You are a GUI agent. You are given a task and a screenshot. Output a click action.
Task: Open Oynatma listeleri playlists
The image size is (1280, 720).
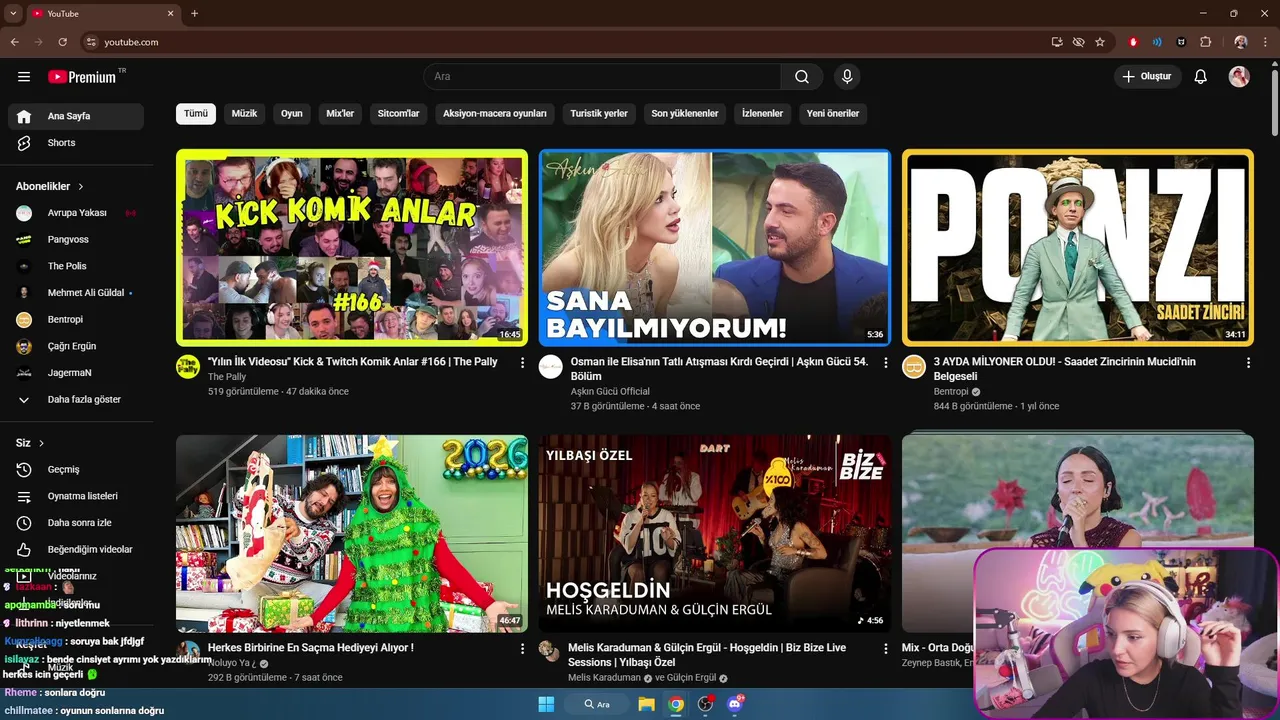76,496
